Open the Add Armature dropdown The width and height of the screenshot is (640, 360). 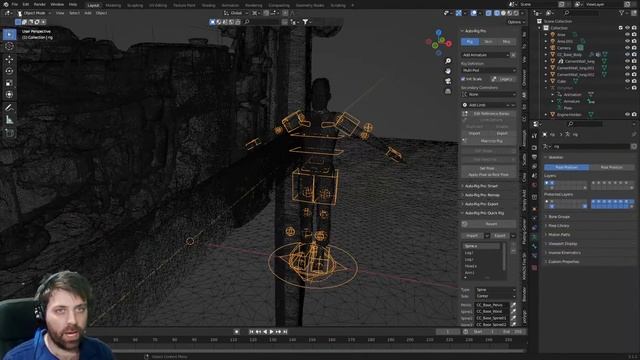point(485,55)
